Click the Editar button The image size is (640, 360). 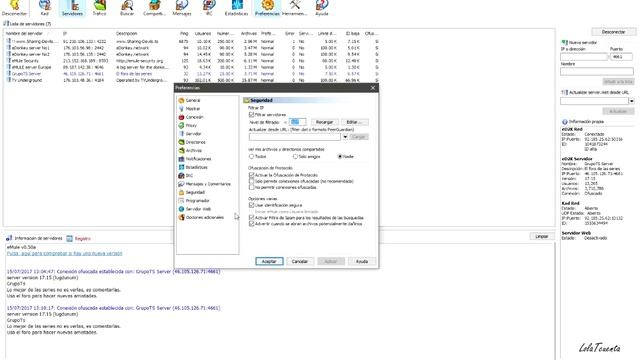tap(354, 122)
